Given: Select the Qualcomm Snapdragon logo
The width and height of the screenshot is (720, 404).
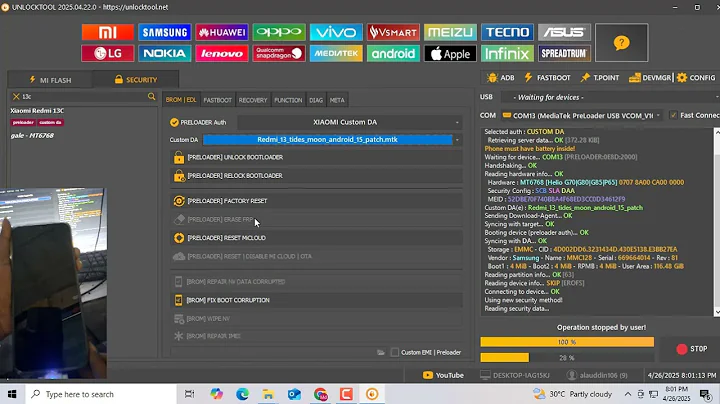Looking at the screenshot, I should [279, 53].
